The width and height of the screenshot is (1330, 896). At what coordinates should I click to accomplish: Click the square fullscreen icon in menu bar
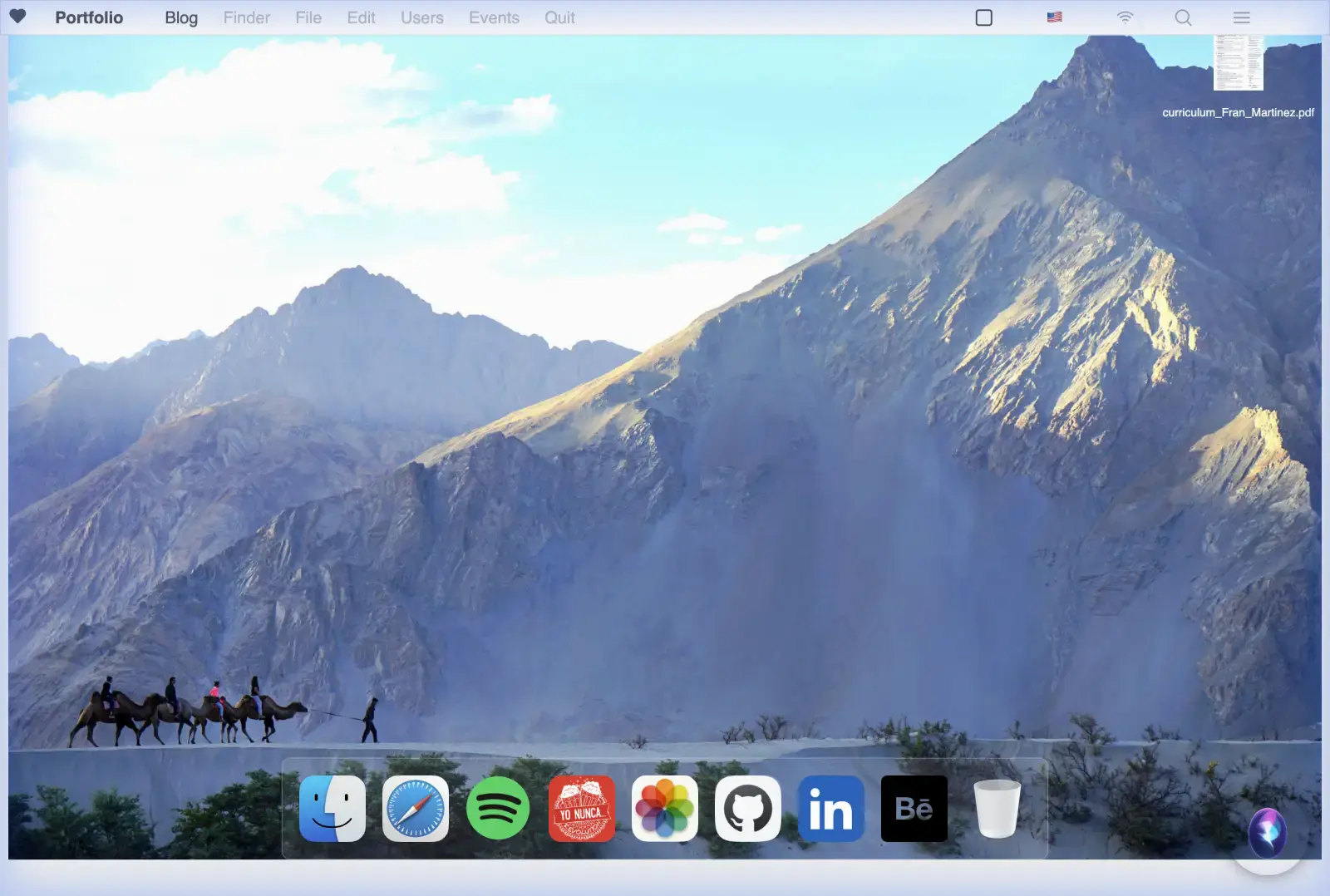point(984,17)
